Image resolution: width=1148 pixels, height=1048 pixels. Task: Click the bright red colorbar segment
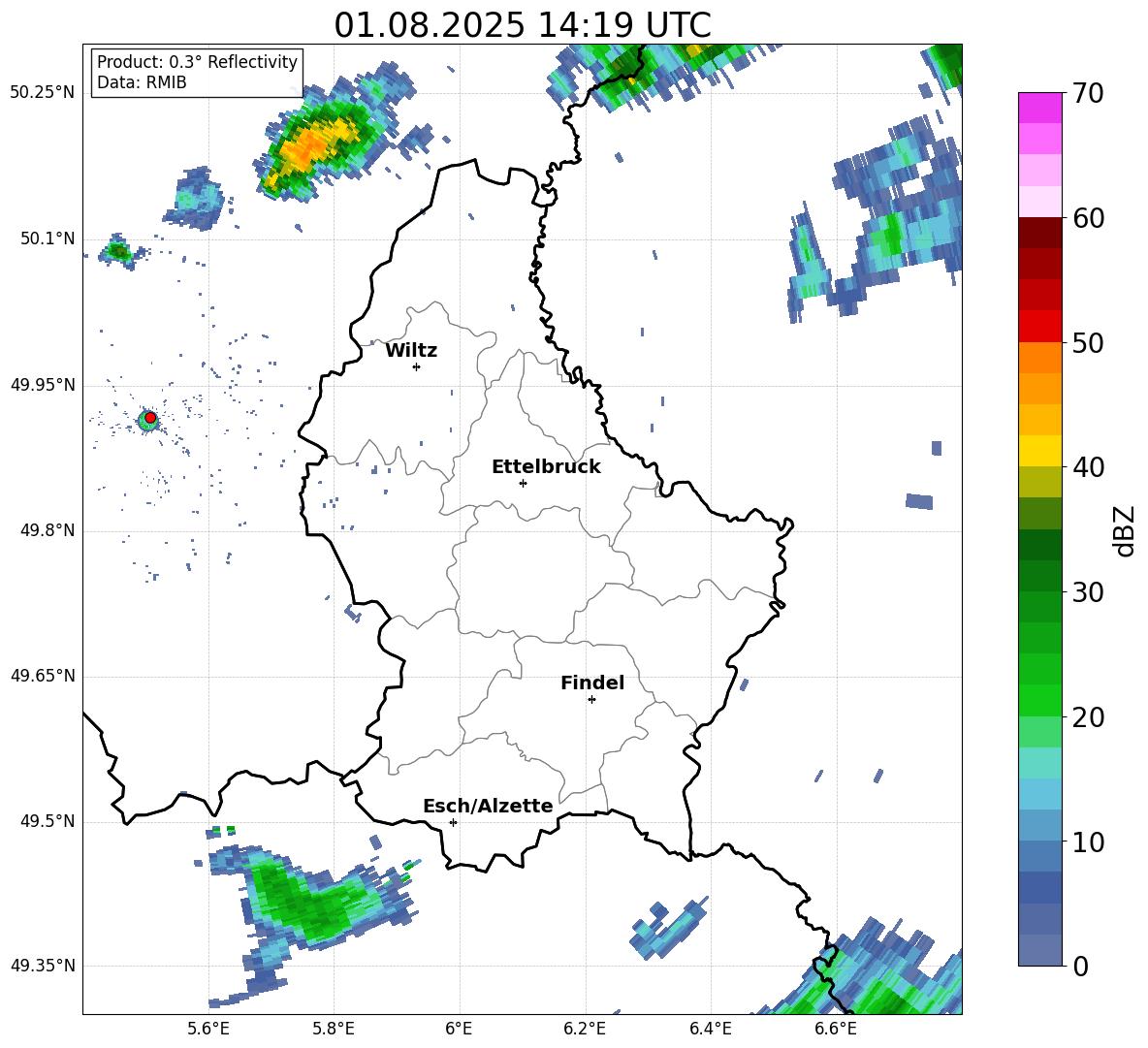point(1039,327)
